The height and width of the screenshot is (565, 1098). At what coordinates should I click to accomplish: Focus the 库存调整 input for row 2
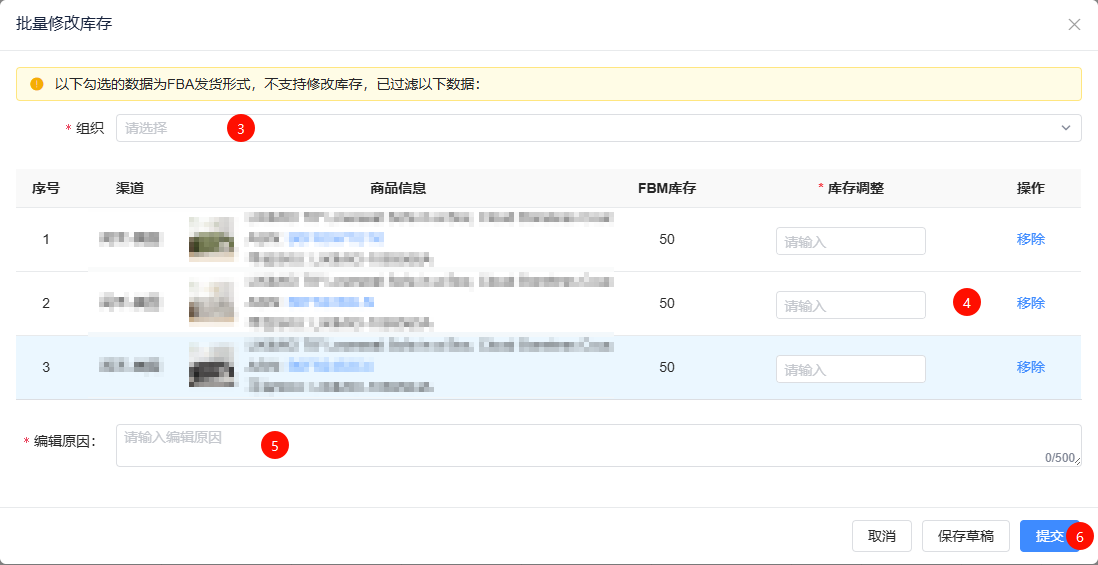850,305
